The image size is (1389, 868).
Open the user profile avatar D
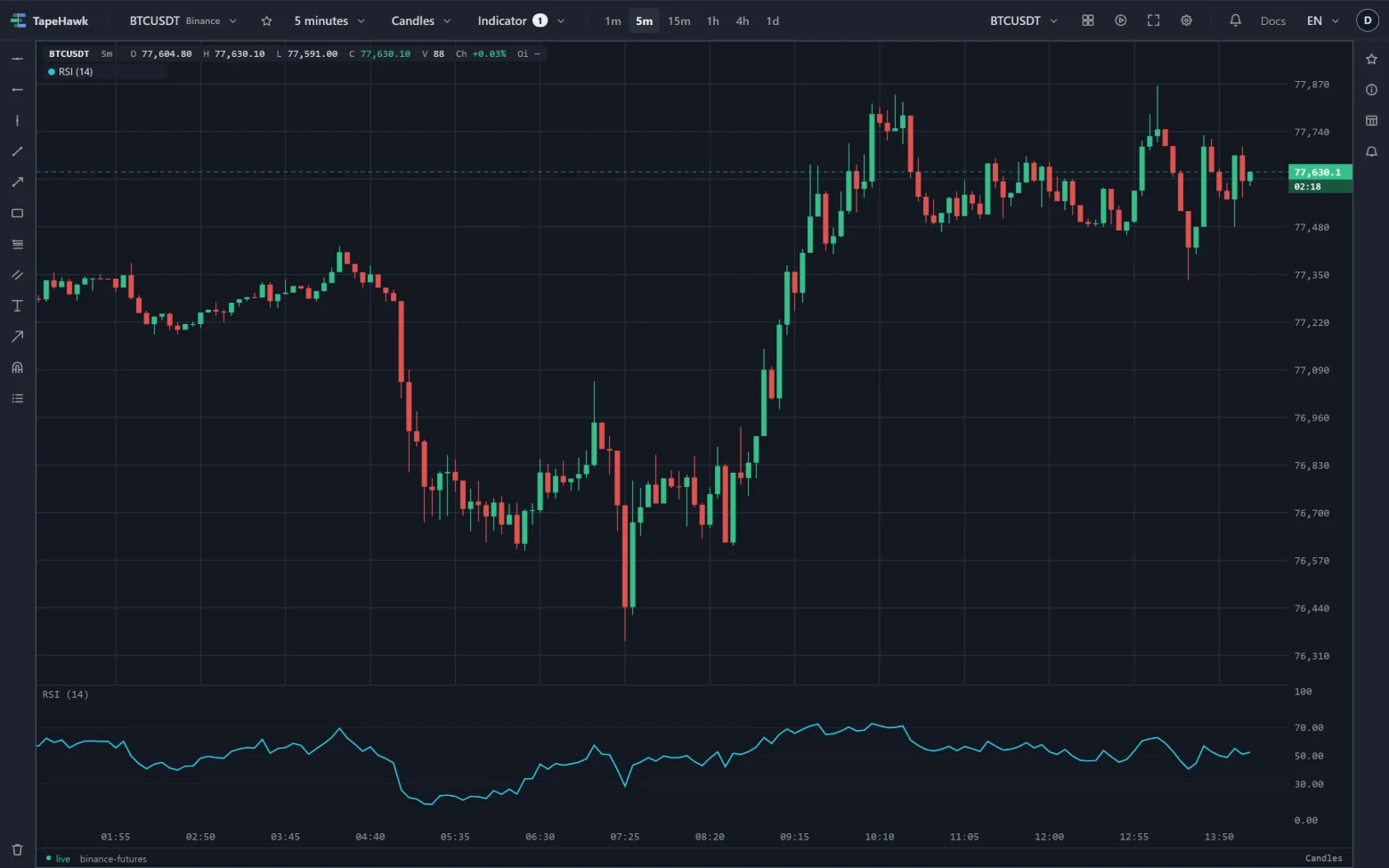(x=1368, y=20)
